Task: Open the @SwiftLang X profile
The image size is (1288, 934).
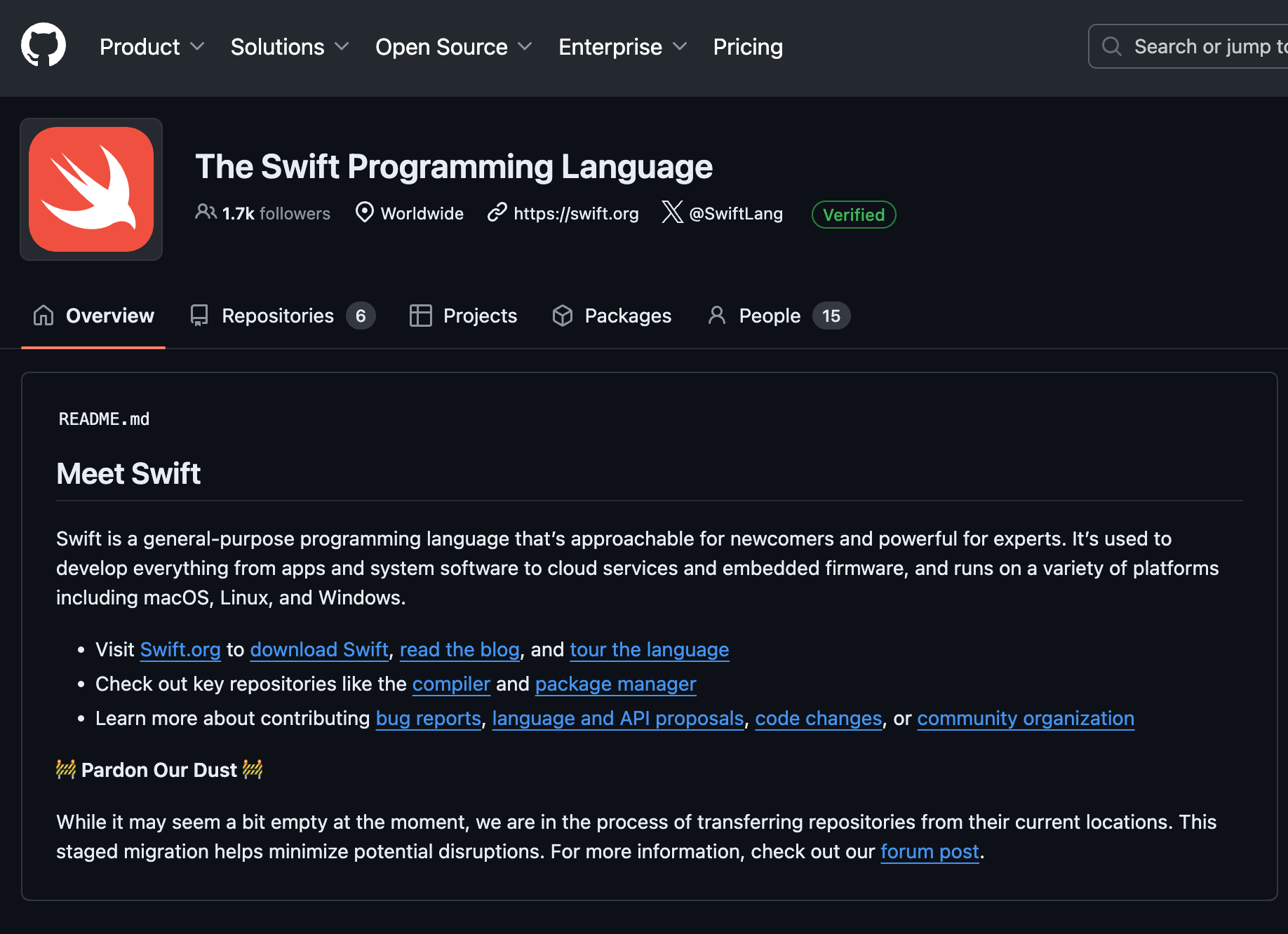Action: point(736,213)
